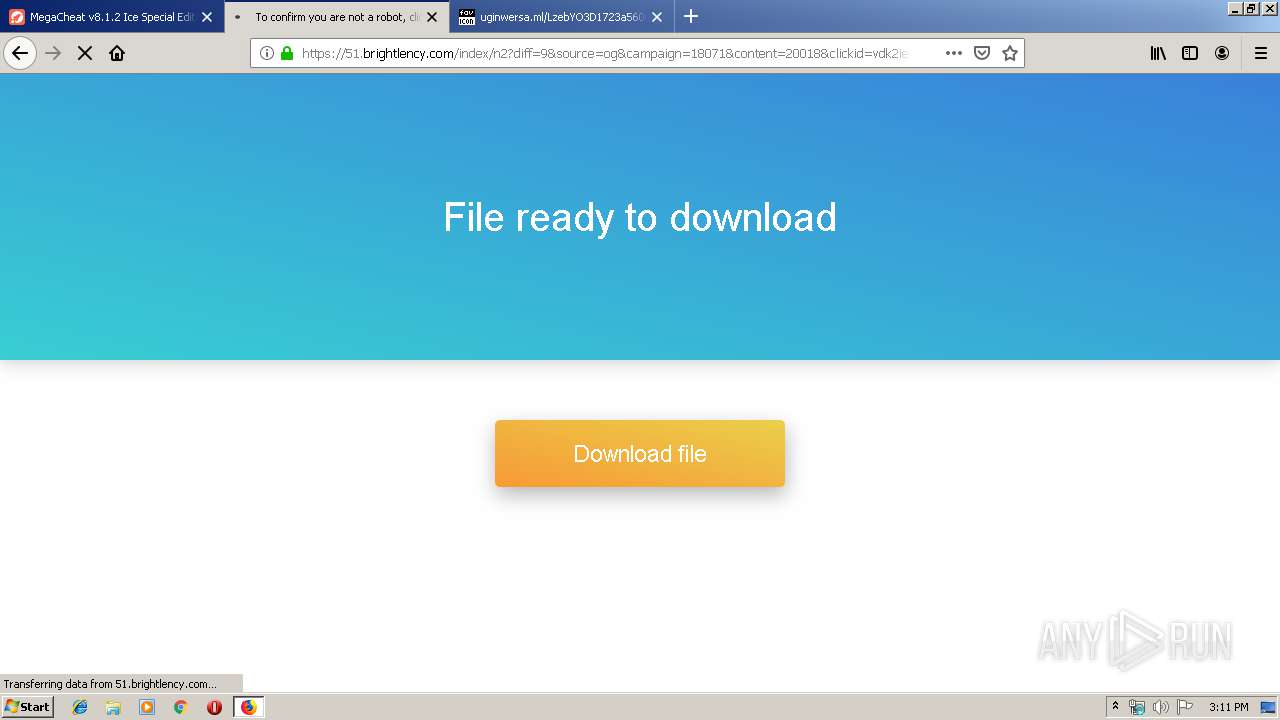Viewport: 1280px width, 720px height.
Task: Click the forward navigation arrow
Action: (53, 53)
